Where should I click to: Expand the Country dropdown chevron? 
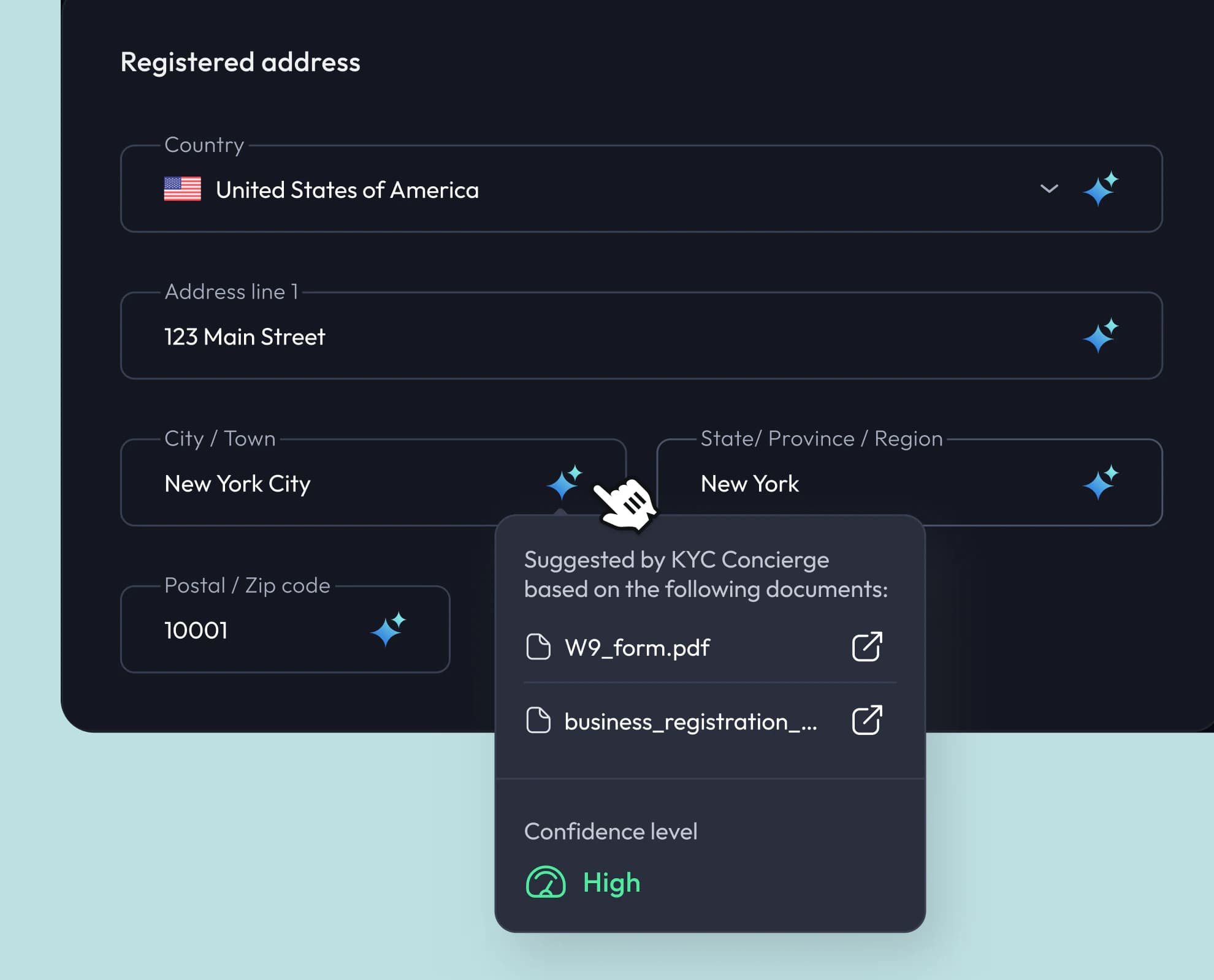[1050, 189]
